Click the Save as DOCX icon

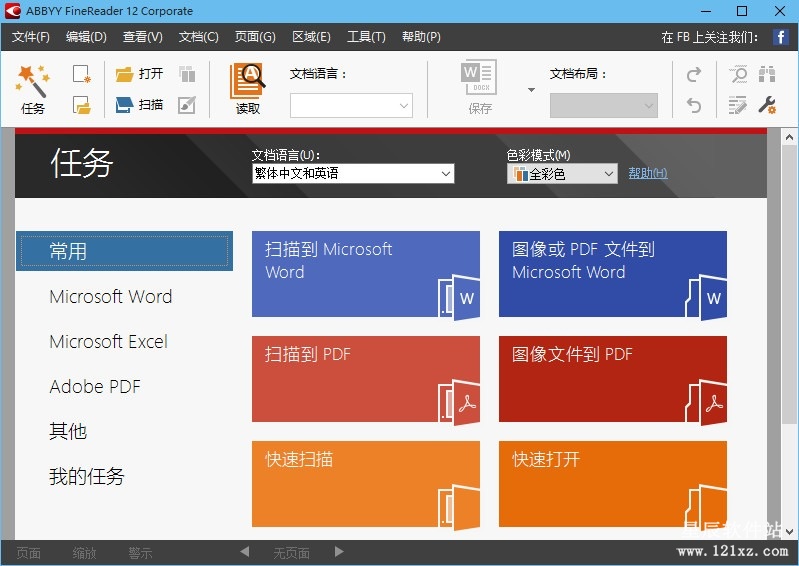click(x=479, y=77)
